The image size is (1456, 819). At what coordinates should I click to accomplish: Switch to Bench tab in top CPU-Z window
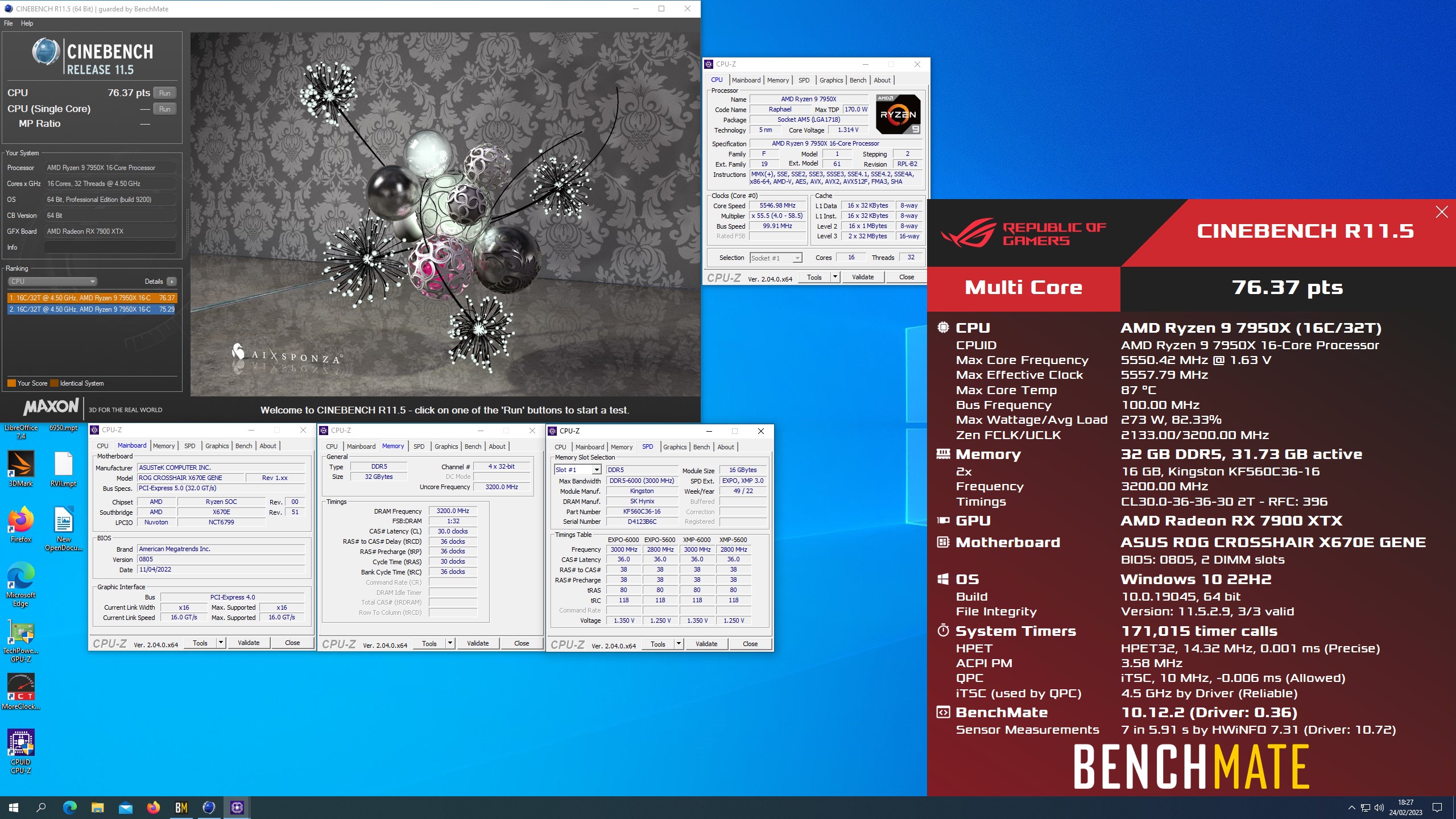tap(858, 80)
